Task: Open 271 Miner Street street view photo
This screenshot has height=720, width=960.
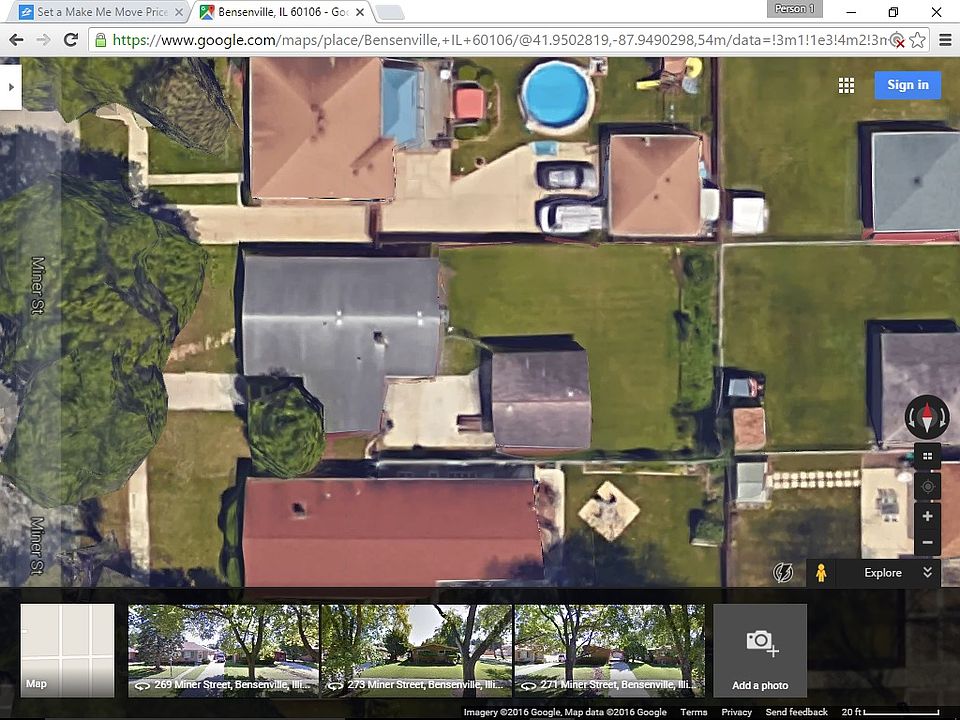Action: [610, 650]
